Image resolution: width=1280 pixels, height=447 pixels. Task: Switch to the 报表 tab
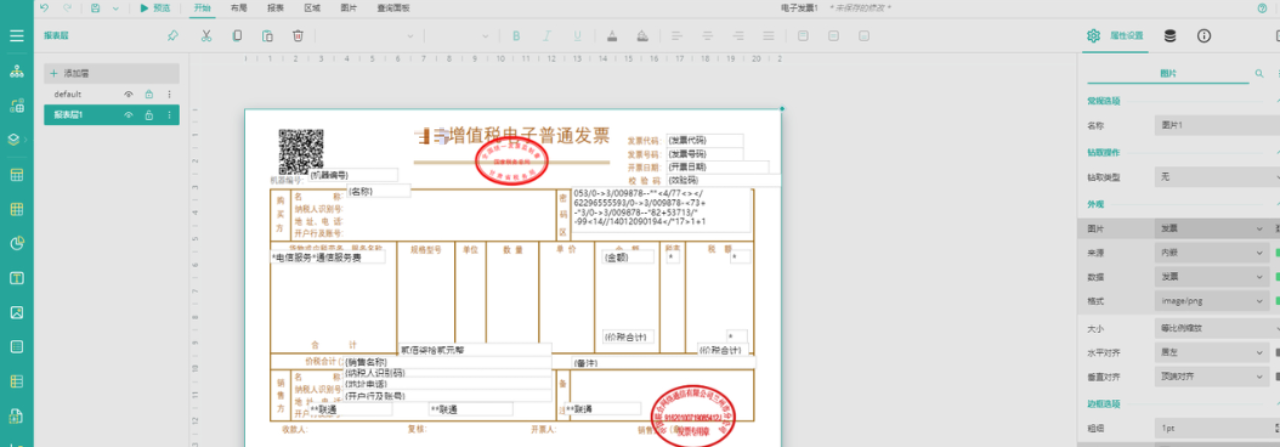275,8
